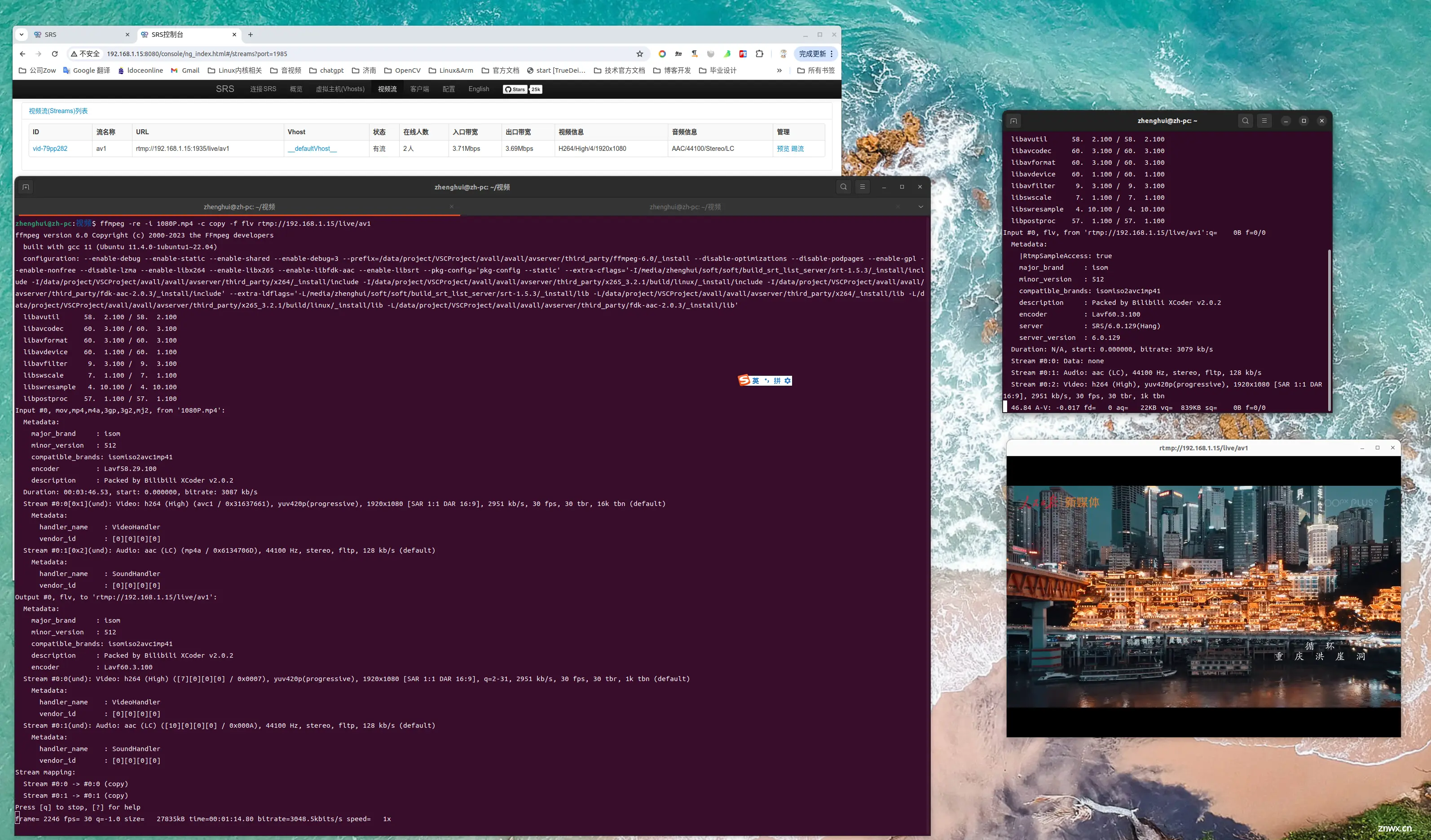Close the SRS控制台 tab
The image size is (1431, 840).
point(234,35)
